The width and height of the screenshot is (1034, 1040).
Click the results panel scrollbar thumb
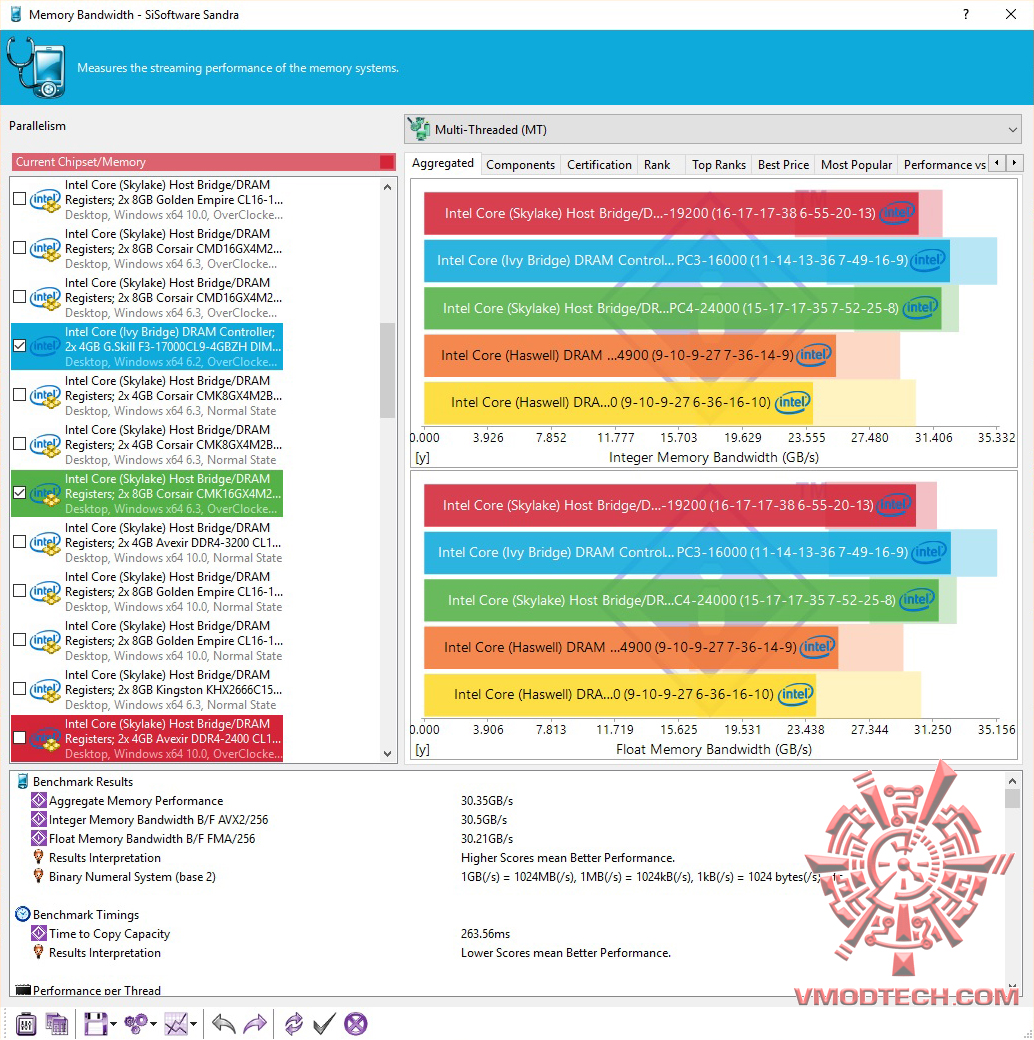(x=1012, y=799)
